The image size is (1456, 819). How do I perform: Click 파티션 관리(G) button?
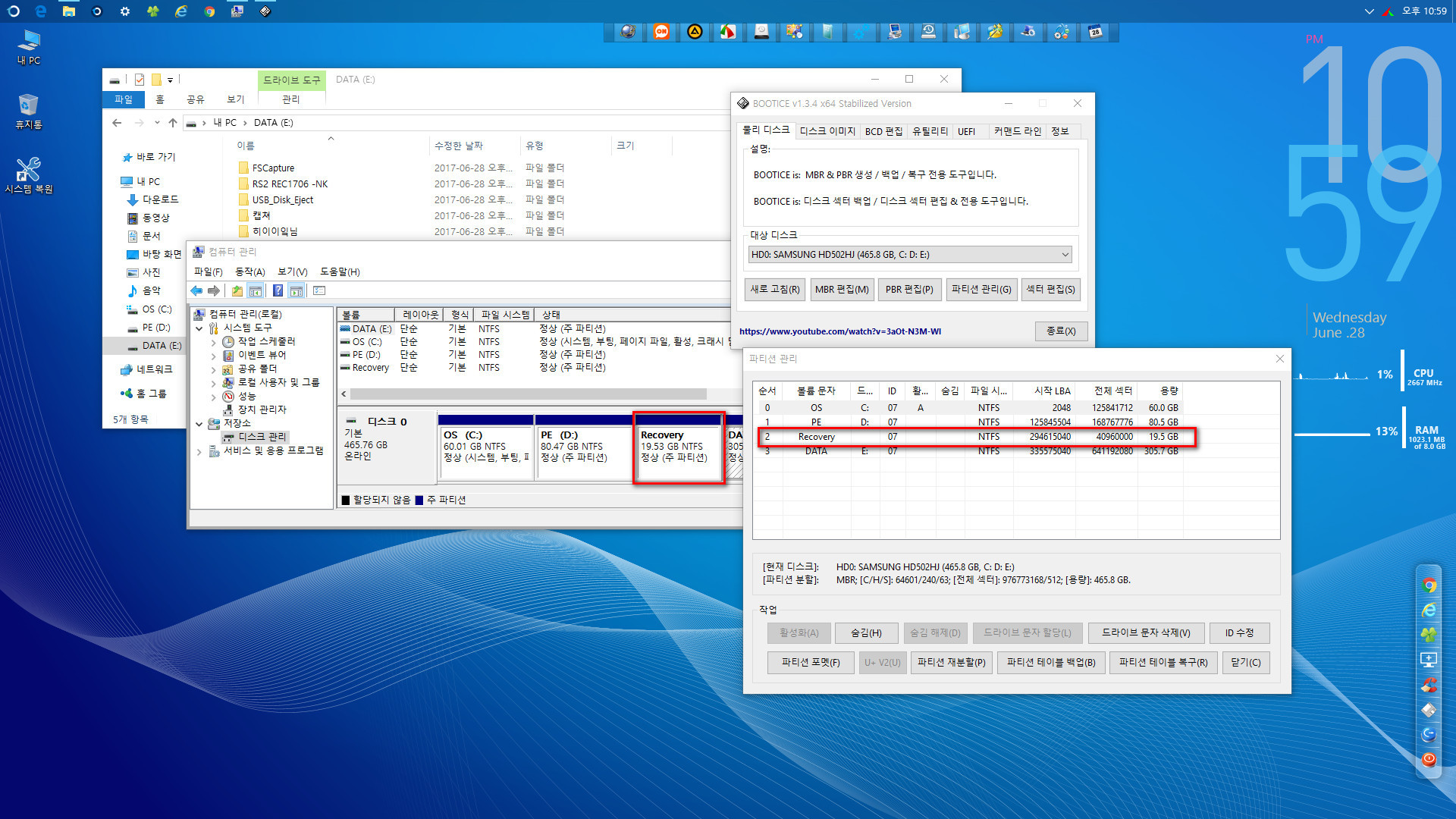[x=981, y=290]
